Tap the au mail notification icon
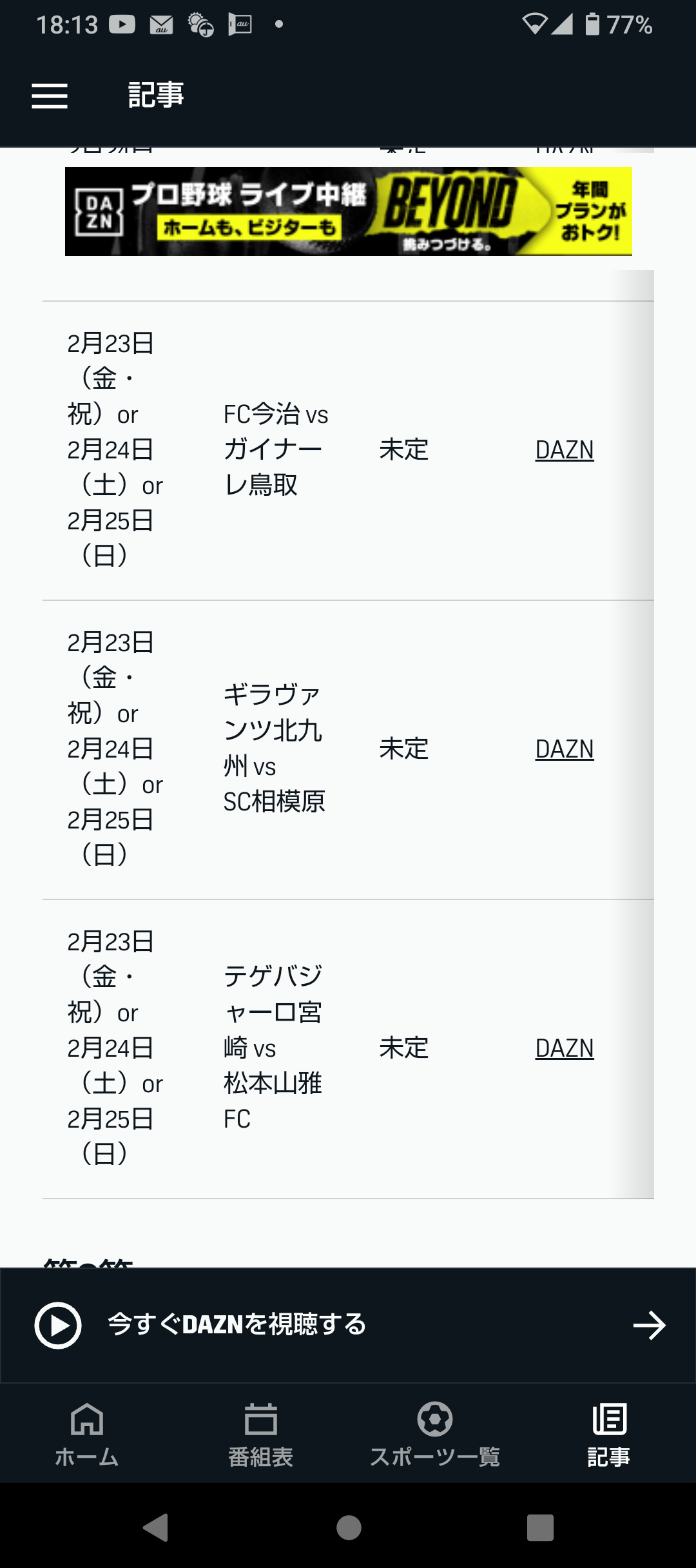 (x=161, y=24)
